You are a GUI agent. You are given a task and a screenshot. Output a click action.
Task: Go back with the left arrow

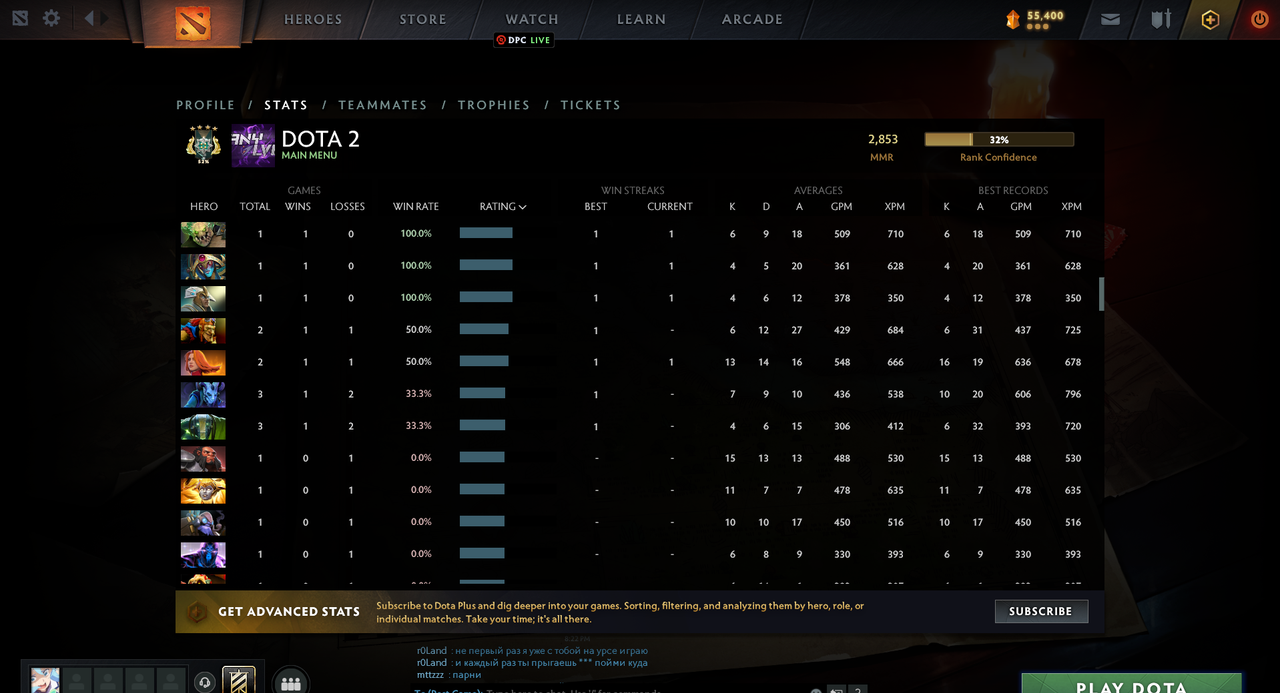coord(89,18)
